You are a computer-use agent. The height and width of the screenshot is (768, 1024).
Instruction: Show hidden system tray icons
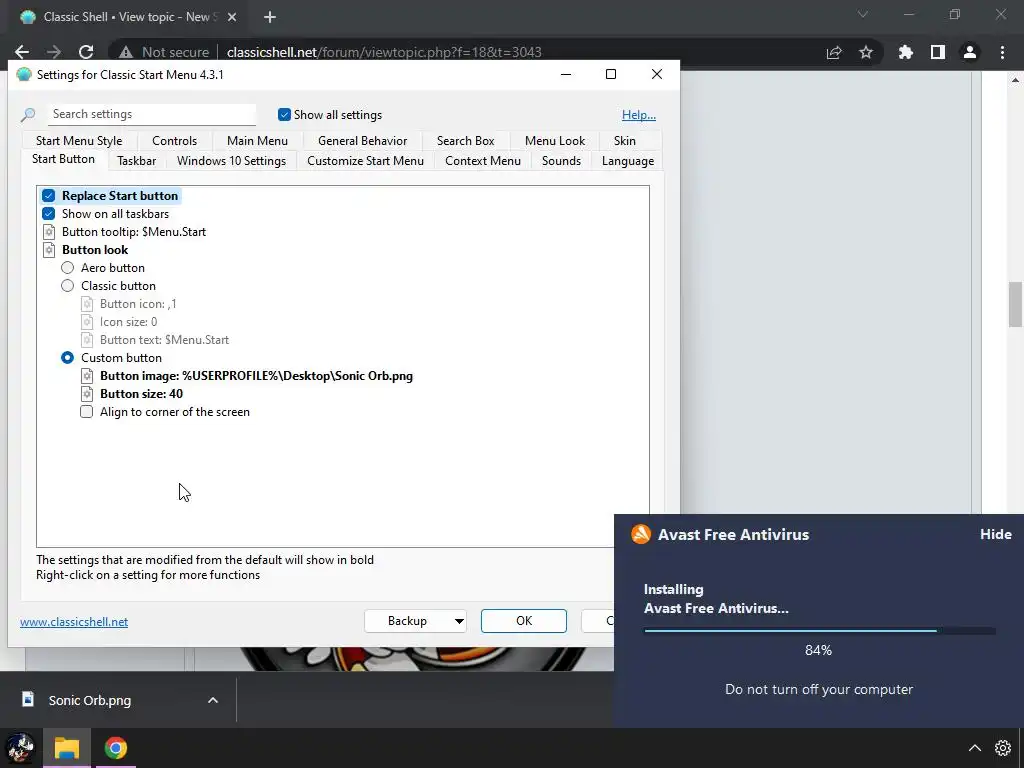click(x=974, y=748)
